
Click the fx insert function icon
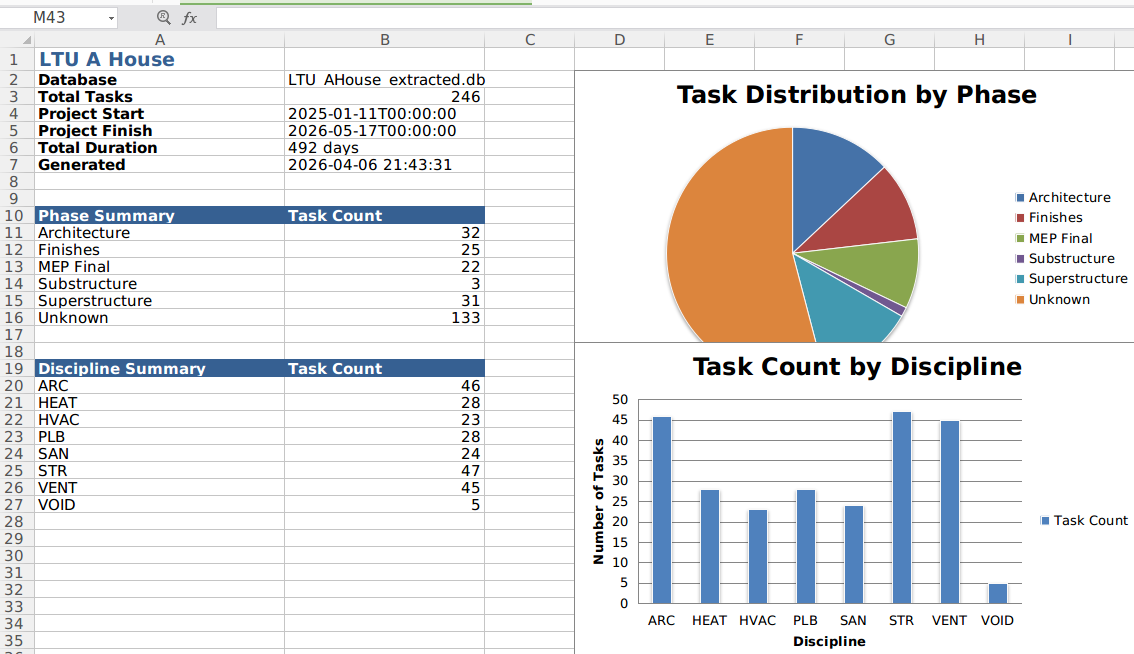pos(189,18)
